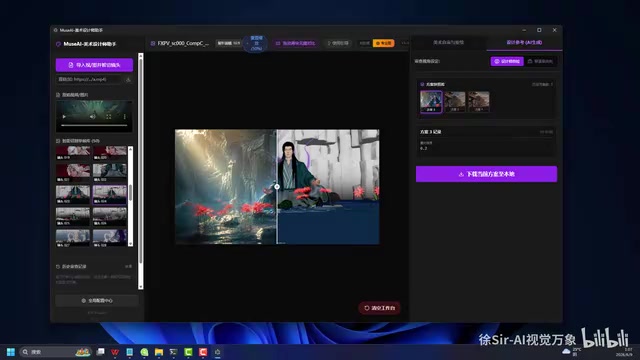640x360 pixels.
Task: Select the second keyframe thumbnail in top row
Action: click(109, 153)
